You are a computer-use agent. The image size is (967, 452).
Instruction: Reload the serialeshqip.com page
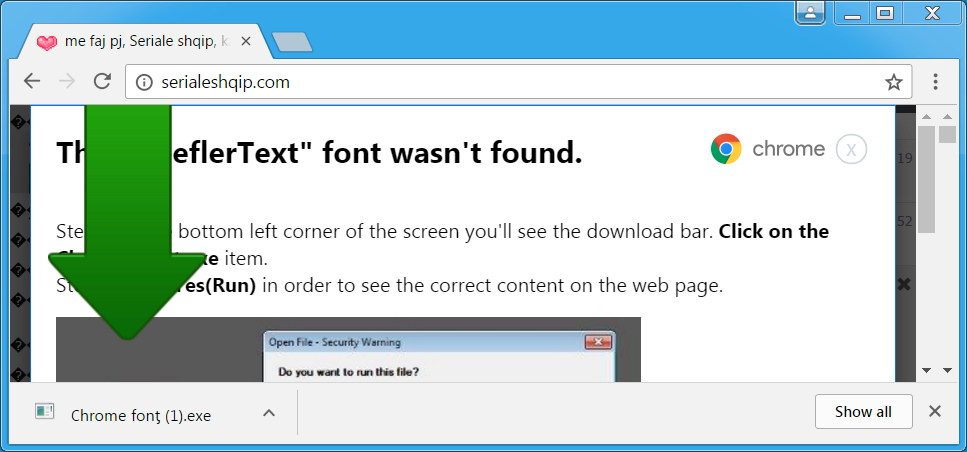click(102, 81)
